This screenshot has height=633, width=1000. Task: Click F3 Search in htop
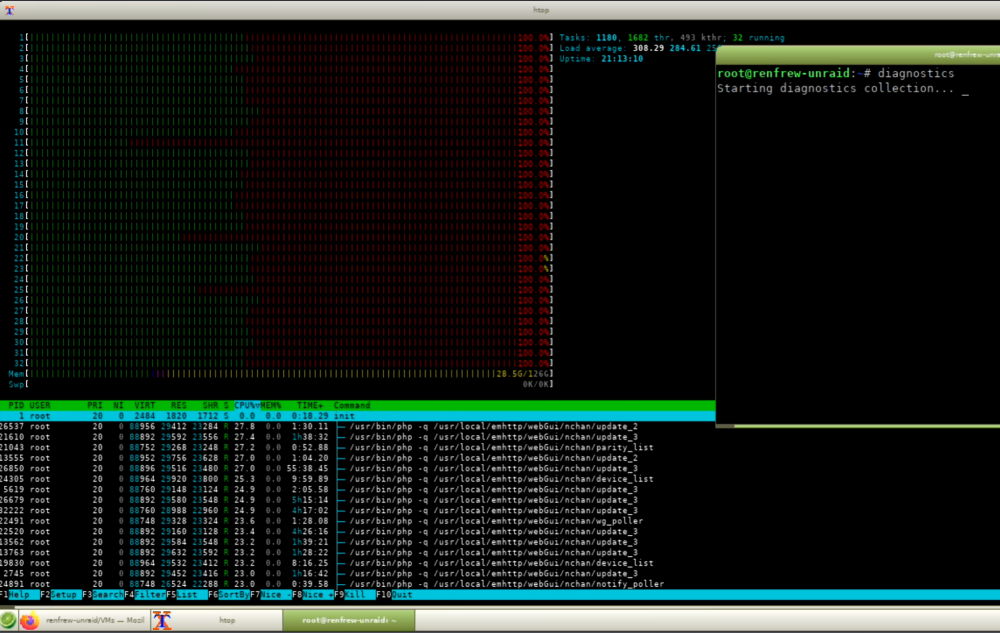point(103,595)
